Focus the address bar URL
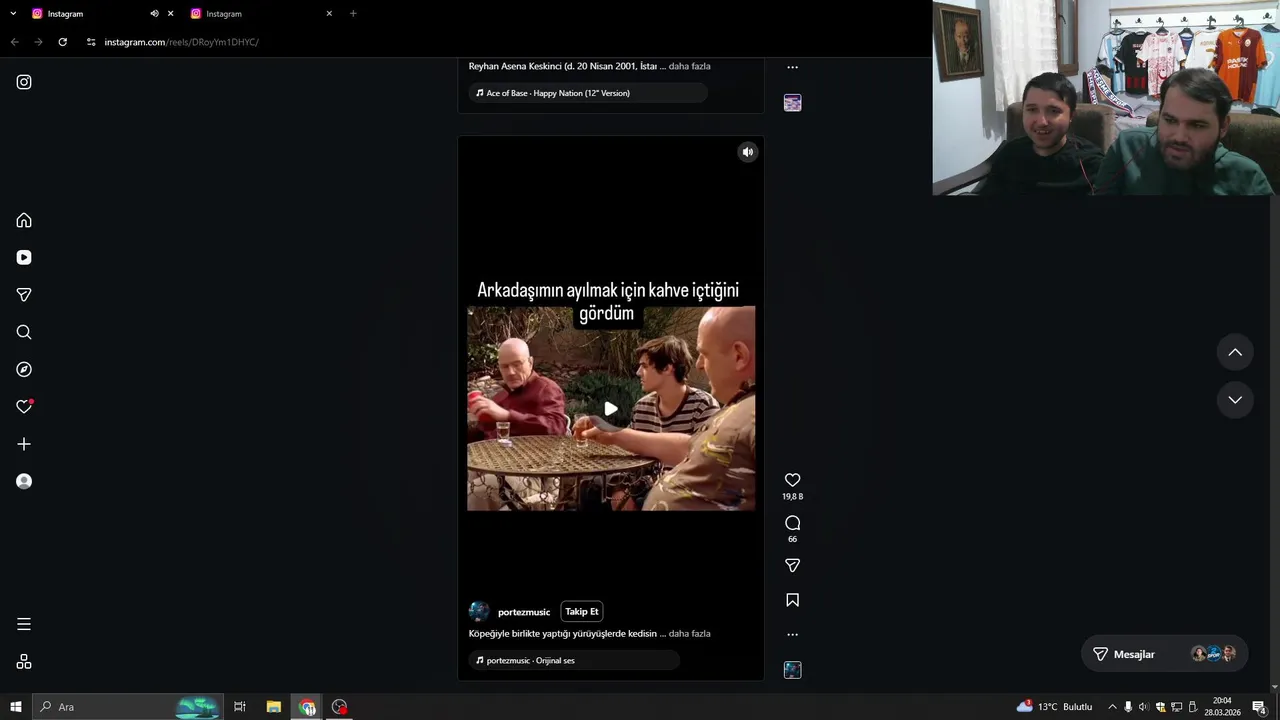Screen dimensions: 1280x720 [x=181, y=42]
